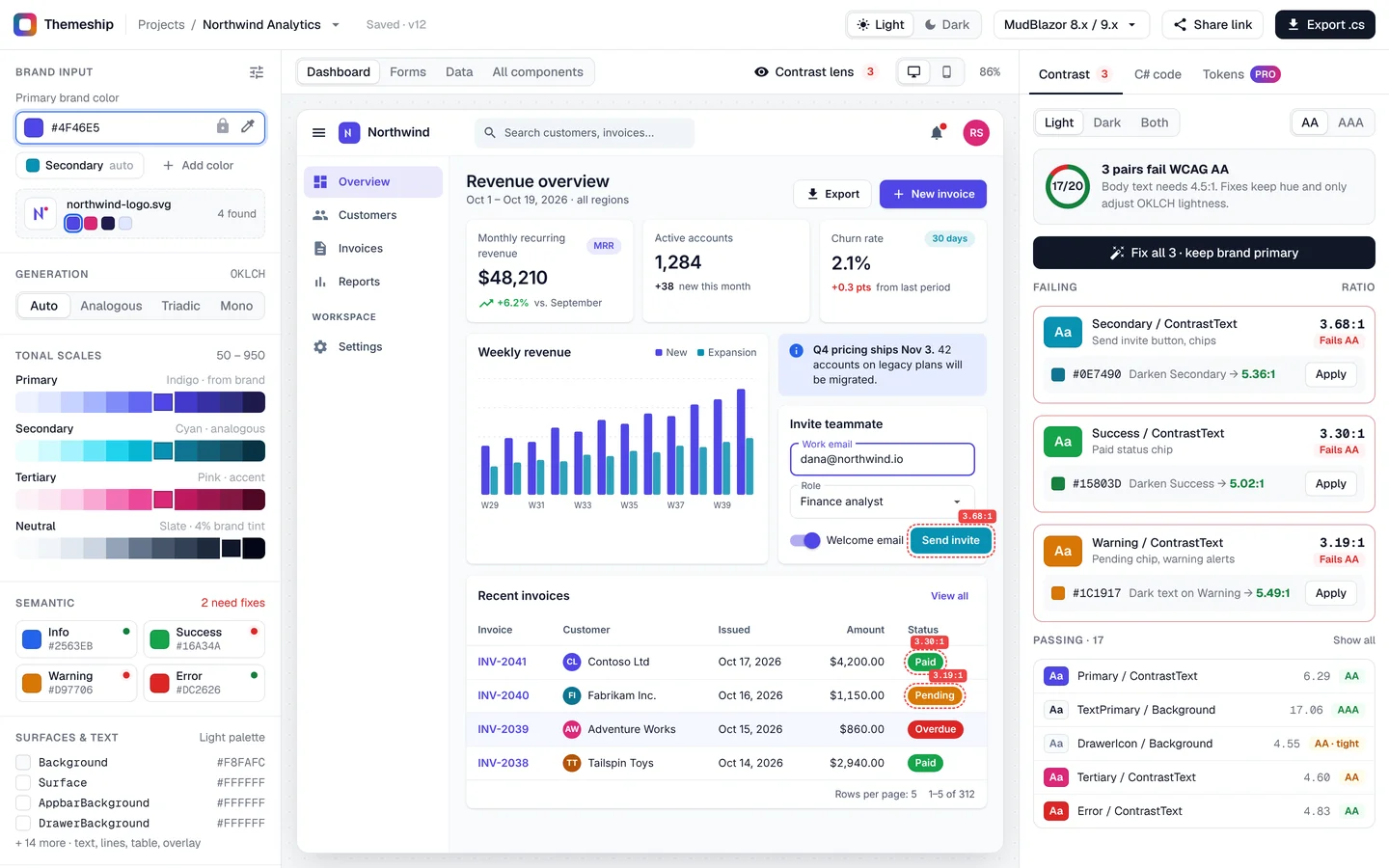Toggle the Welcome email switch
This screenshot has width=1389, height=868.
tap(804, 540)
